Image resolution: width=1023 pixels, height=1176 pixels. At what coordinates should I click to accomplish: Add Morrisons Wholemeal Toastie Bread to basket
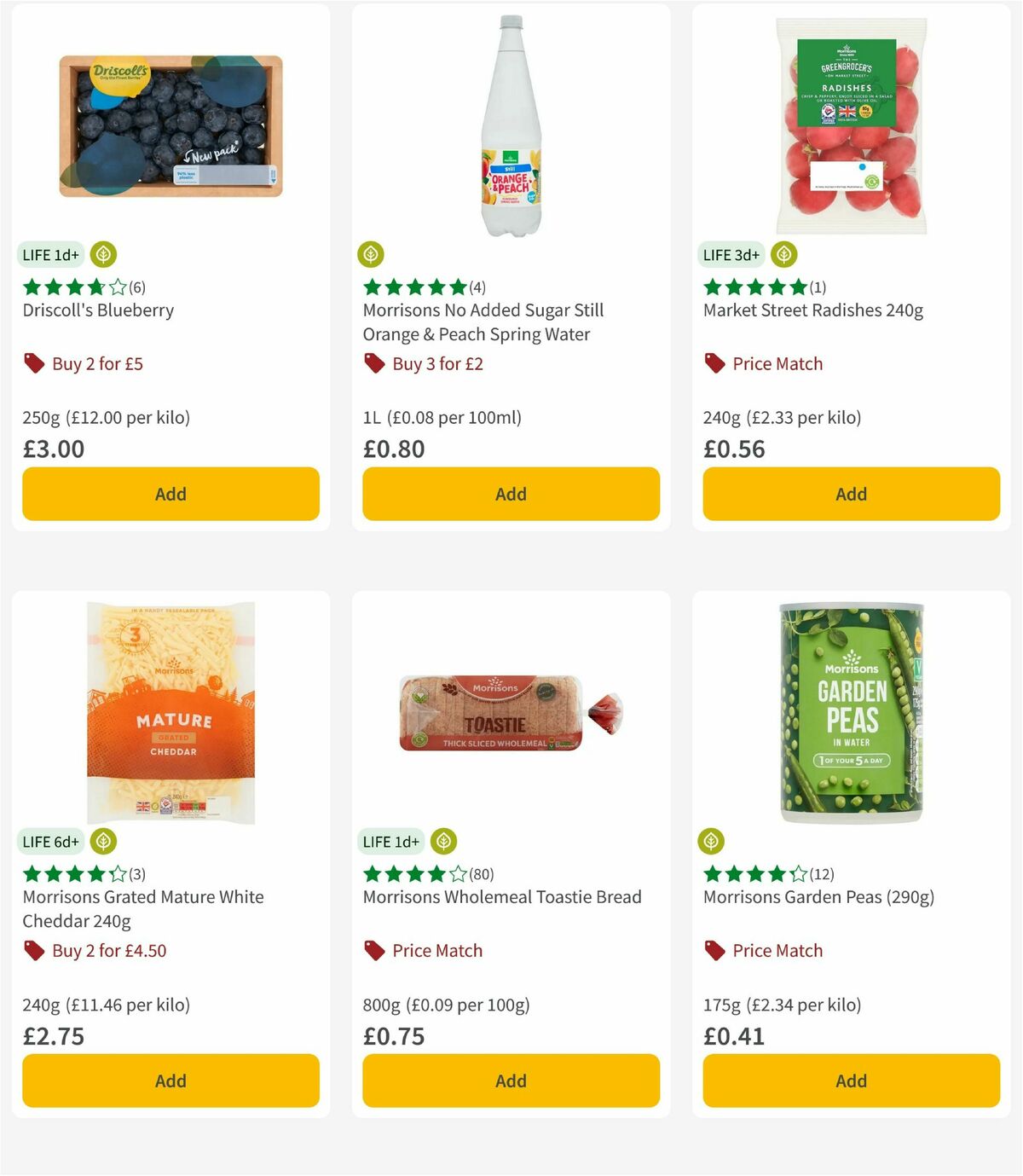[x=510, y=1080]
